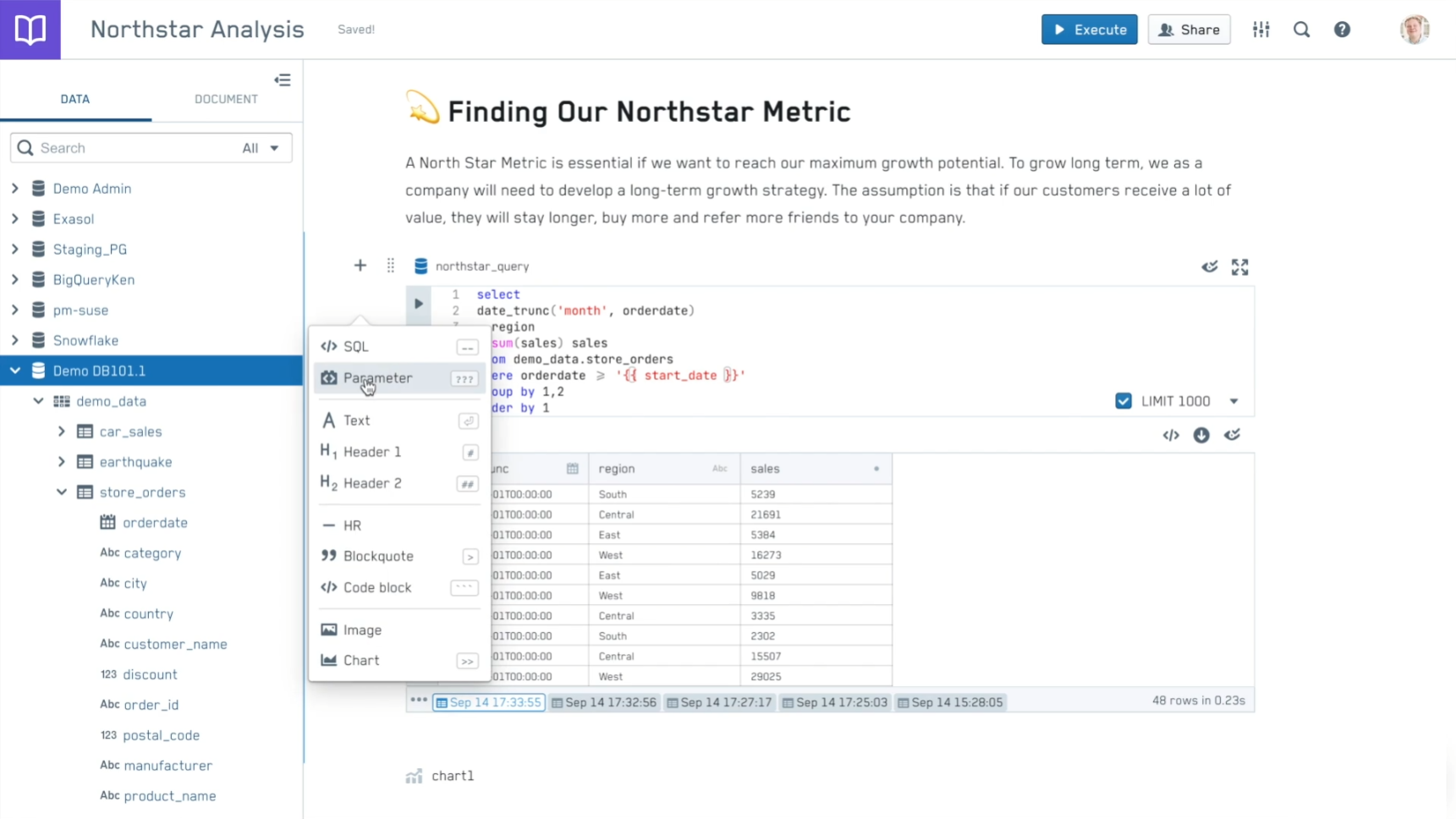Expand the earthquake table
Image resolution: width=1456 pixels, height=819 pixels.
point(62,462)
